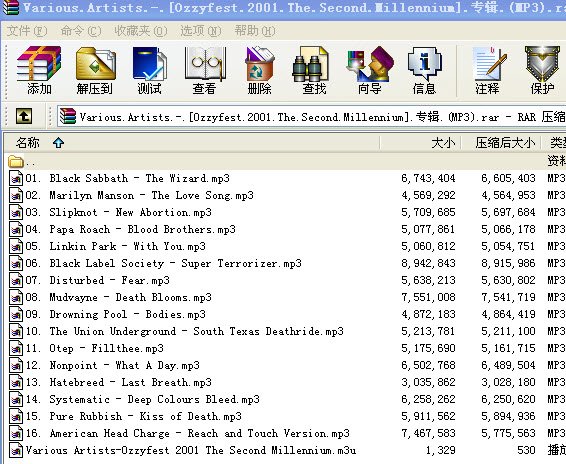
Task: Click file icon of 08. Mudvayne track
Action: point(16,297)
